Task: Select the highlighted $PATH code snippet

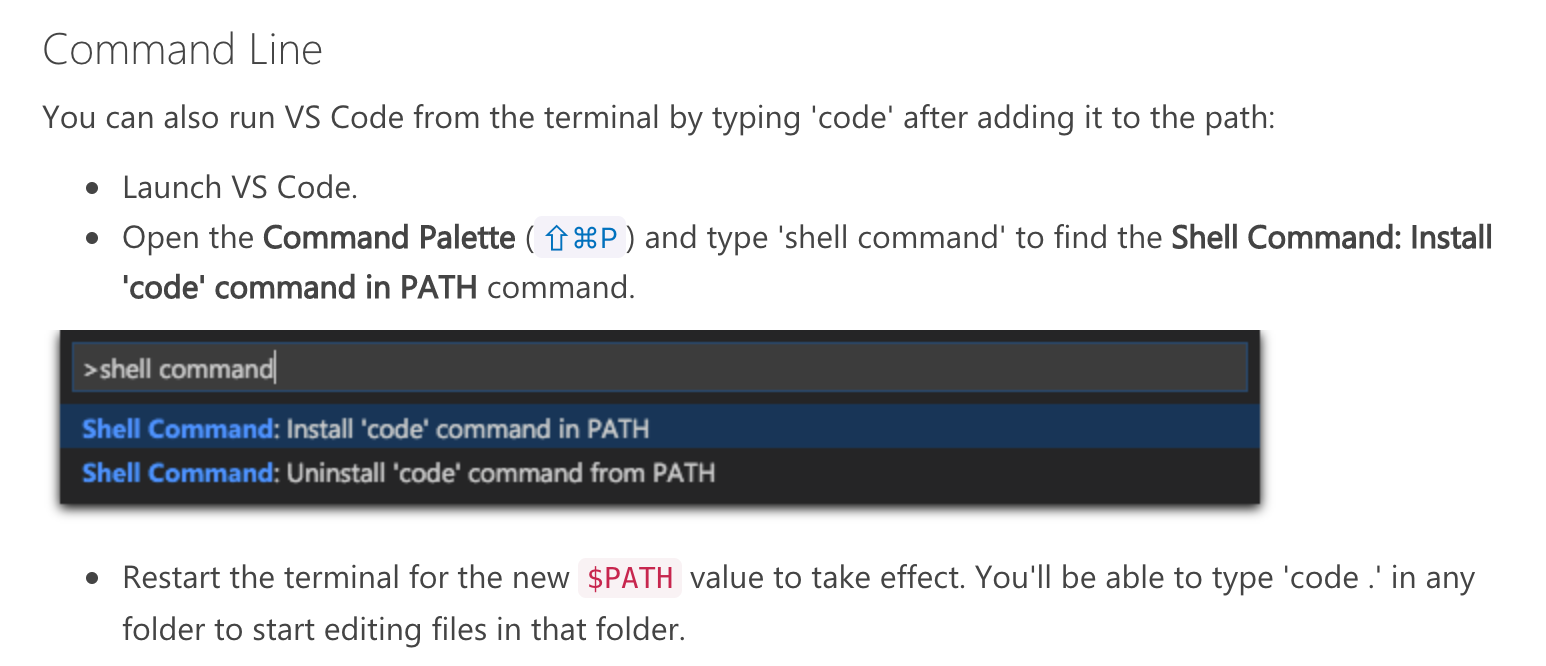Action: (x=630, y=577)
